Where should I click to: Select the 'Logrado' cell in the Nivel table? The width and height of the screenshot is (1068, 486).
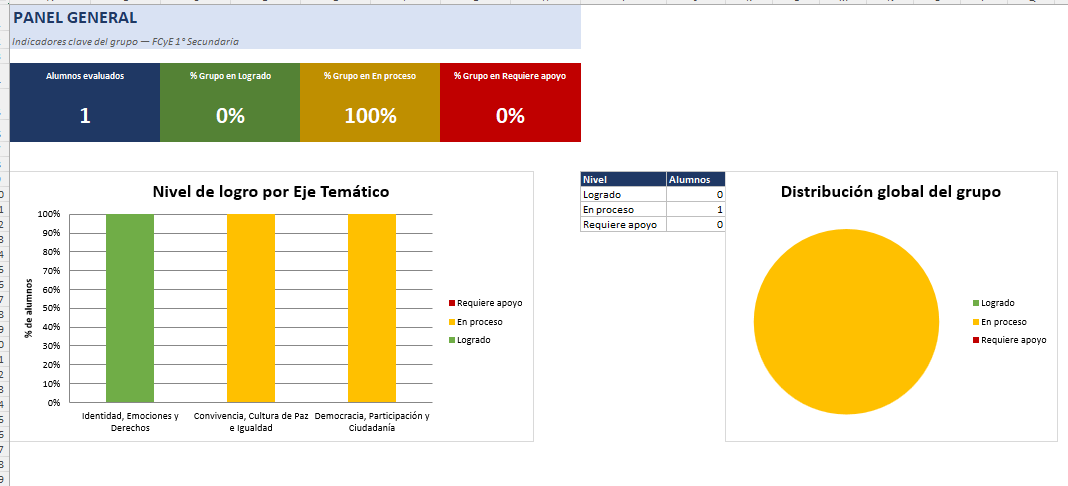(x=623, y=195)
